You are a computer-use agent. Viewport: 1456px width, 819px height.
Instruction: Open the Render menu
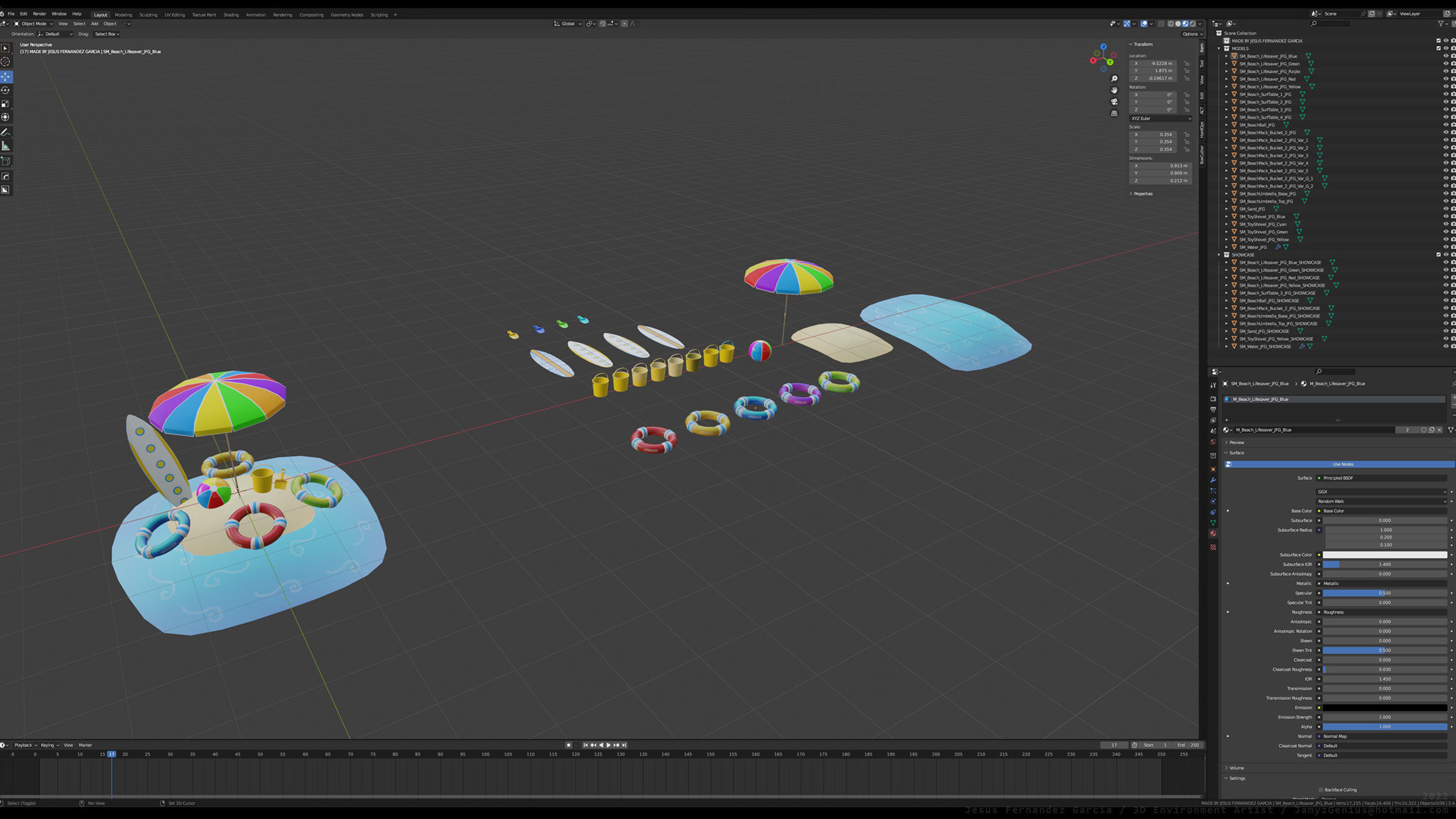pos(39,14)
